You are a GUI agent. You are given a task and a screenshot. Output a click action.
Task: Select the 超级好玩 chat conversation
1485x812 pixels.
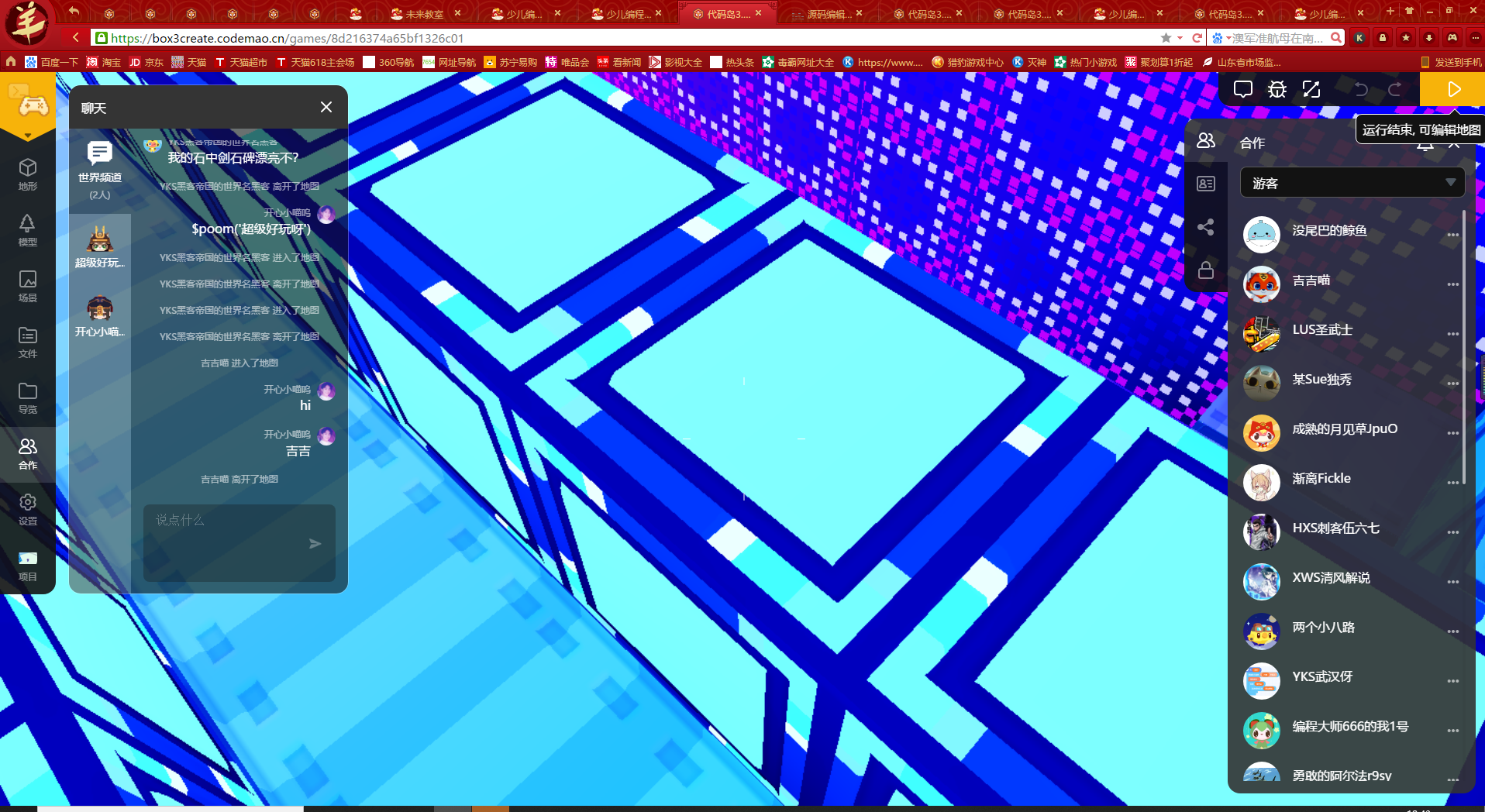point(100,247)
